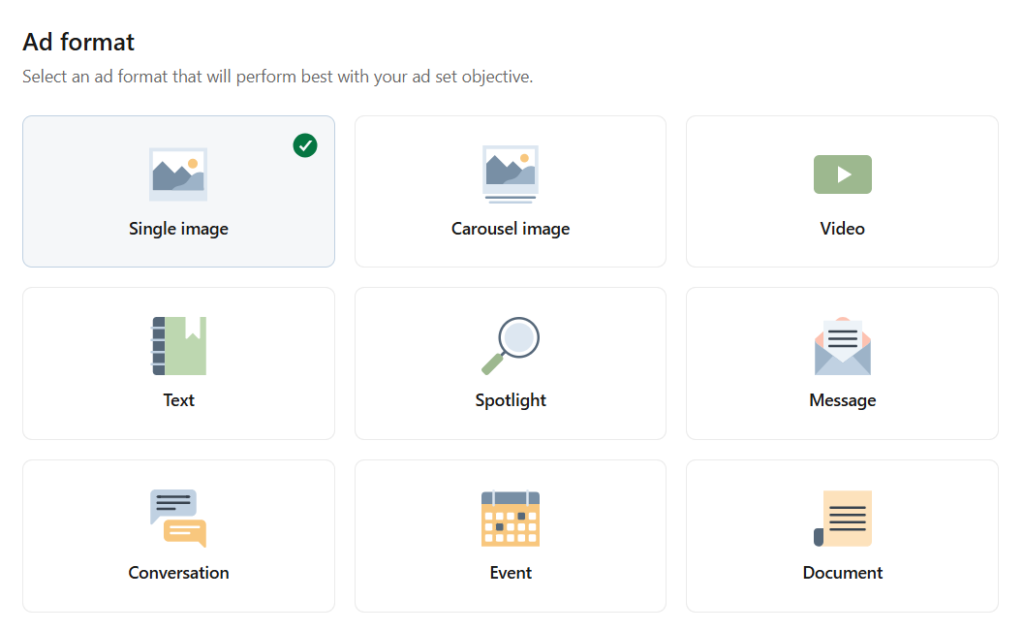Click the green Video play icon

click(842, 174)
